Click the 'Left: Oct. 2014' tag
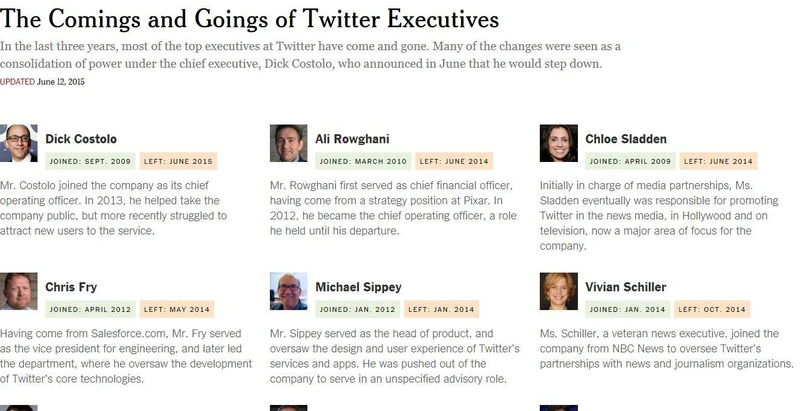Image resolution: width=800 pixels, height=411 pixels. (712, 309)
